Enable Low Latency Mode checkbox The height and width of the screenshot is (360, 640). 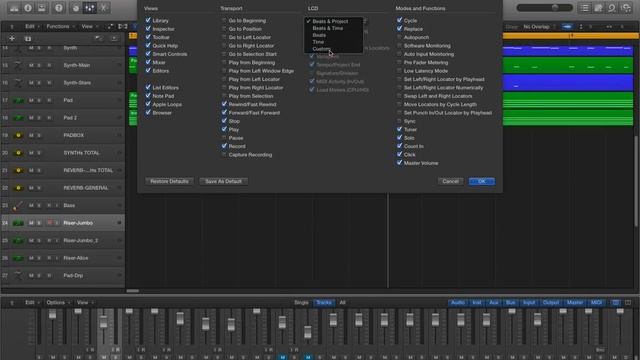point(400,70)
